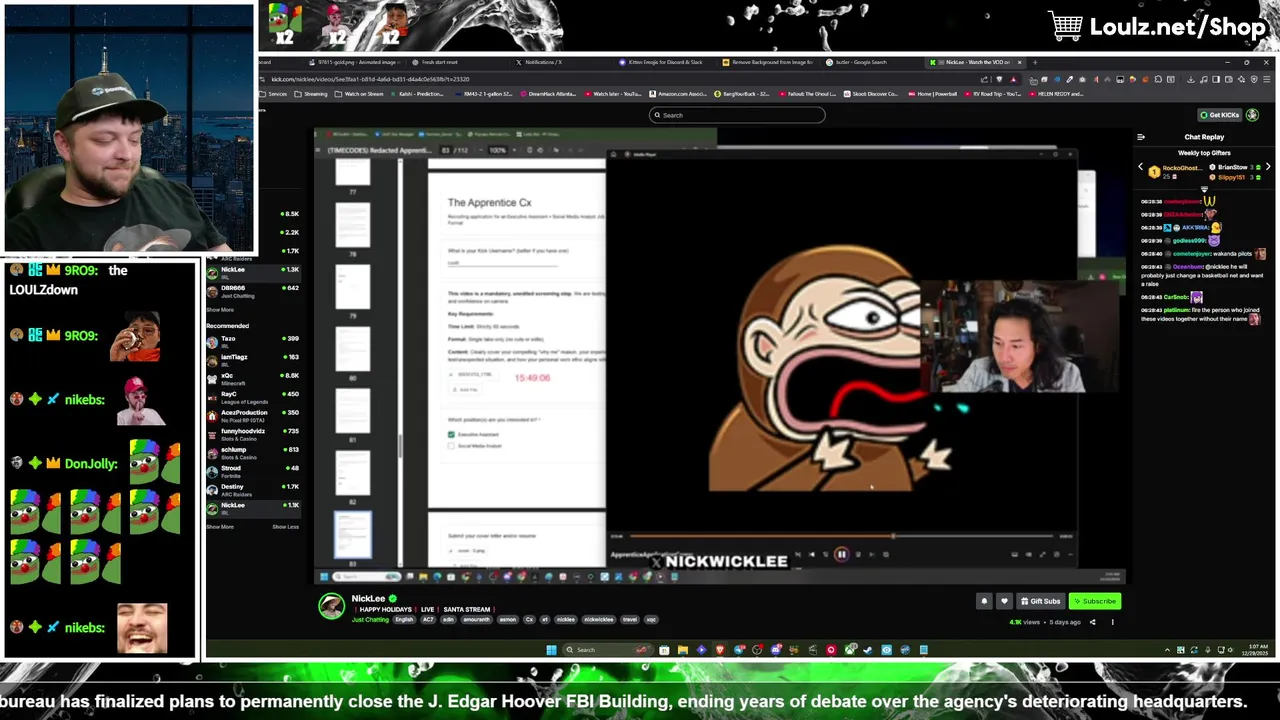Screen dimensions: 1280x720
Task: Pause the embedded media player
Action: (841, 554)
